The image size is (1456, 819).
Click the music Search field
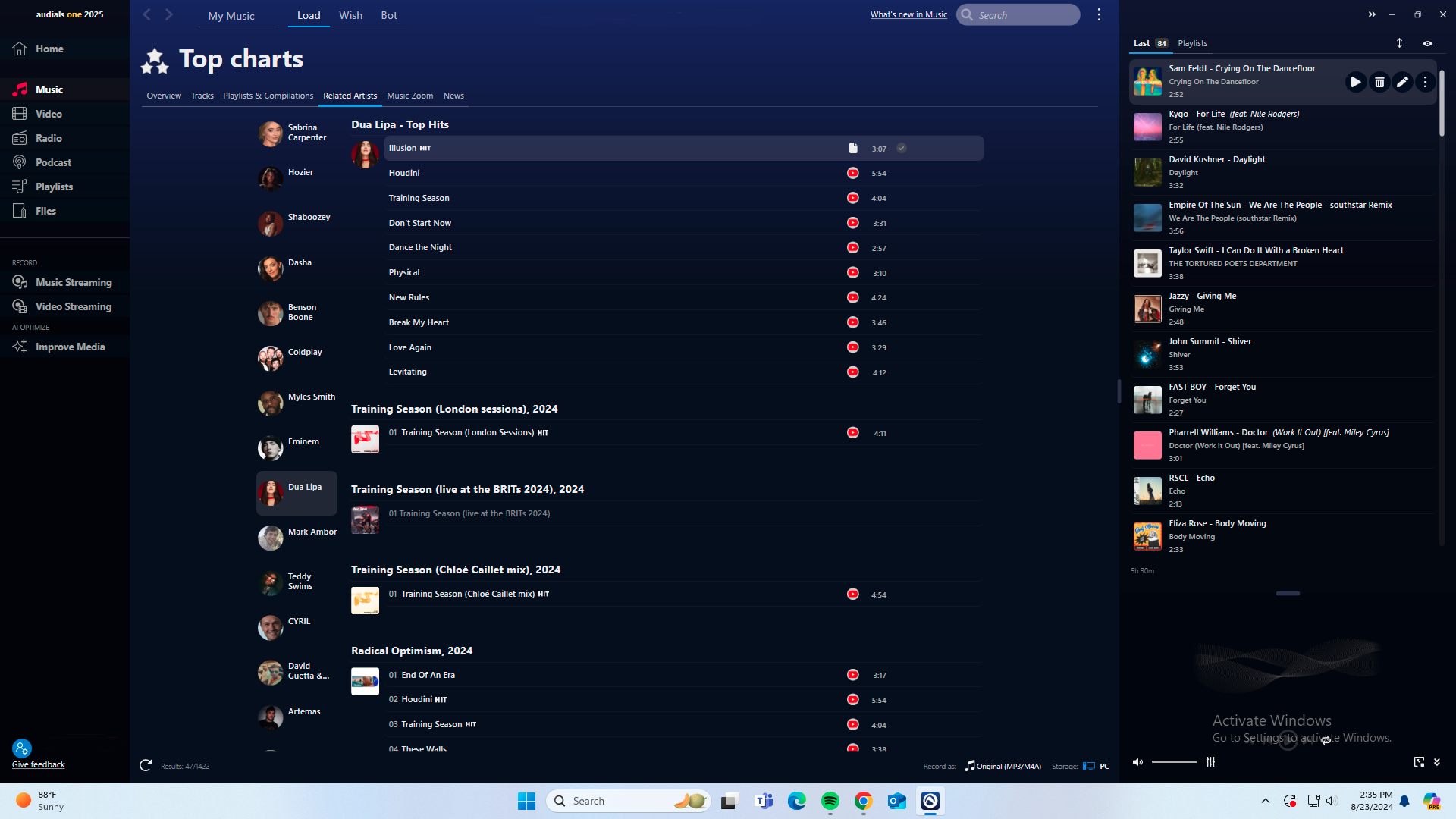coord(1018,14)
